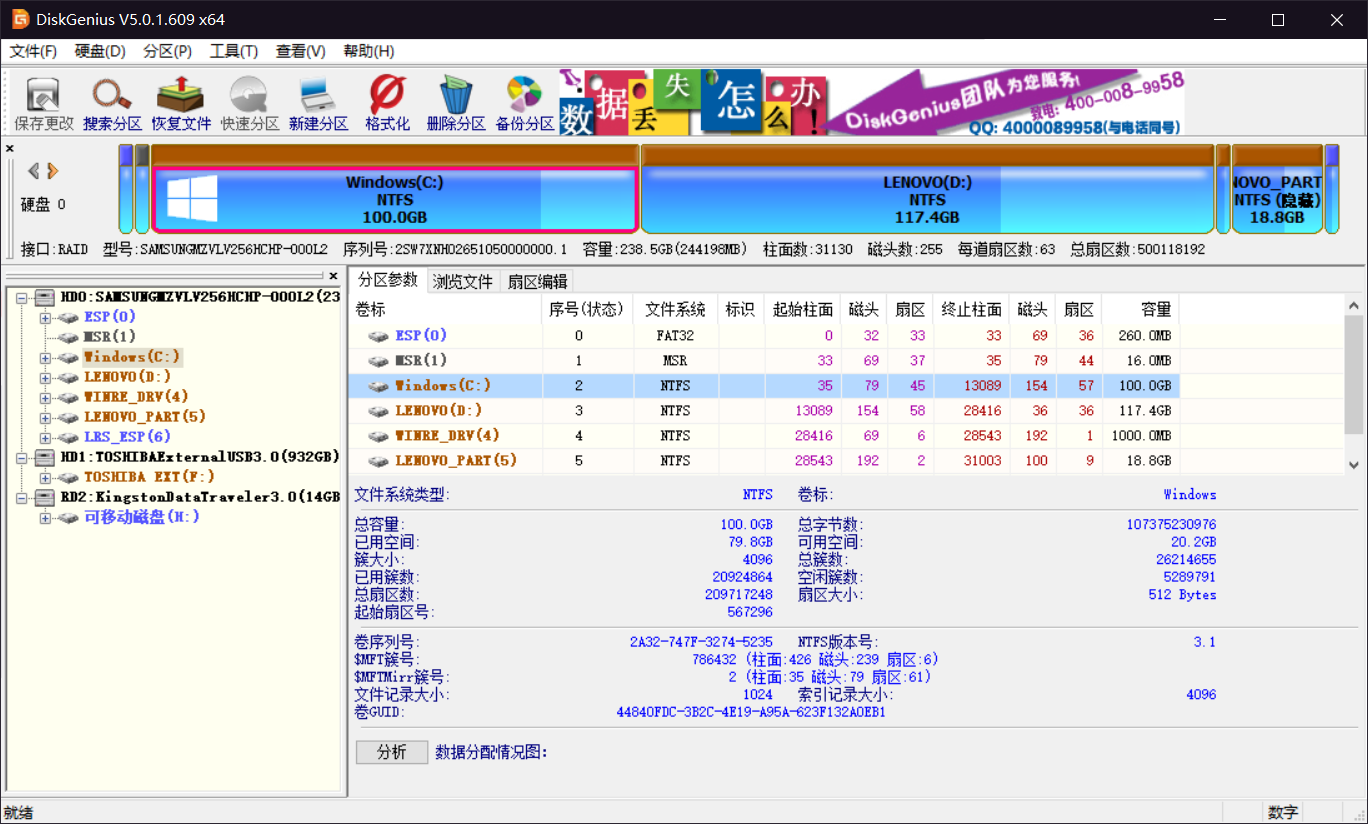Close the disk map panel with its X
Image resolution: width=1368 pixels, height=824 pixels.
10,149
